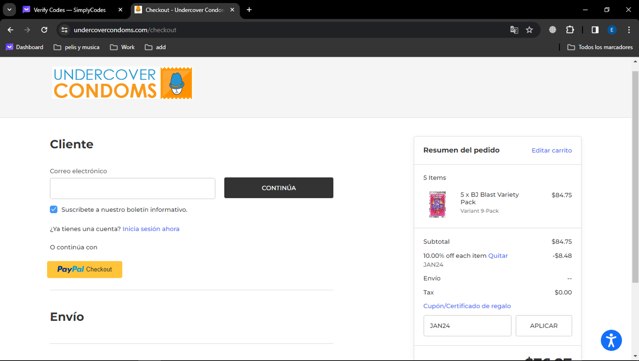The image size is (639, 361).
Task: Focus the coupon code field containing JAN24
Action: pyautogui.click(x=467, y=326)
